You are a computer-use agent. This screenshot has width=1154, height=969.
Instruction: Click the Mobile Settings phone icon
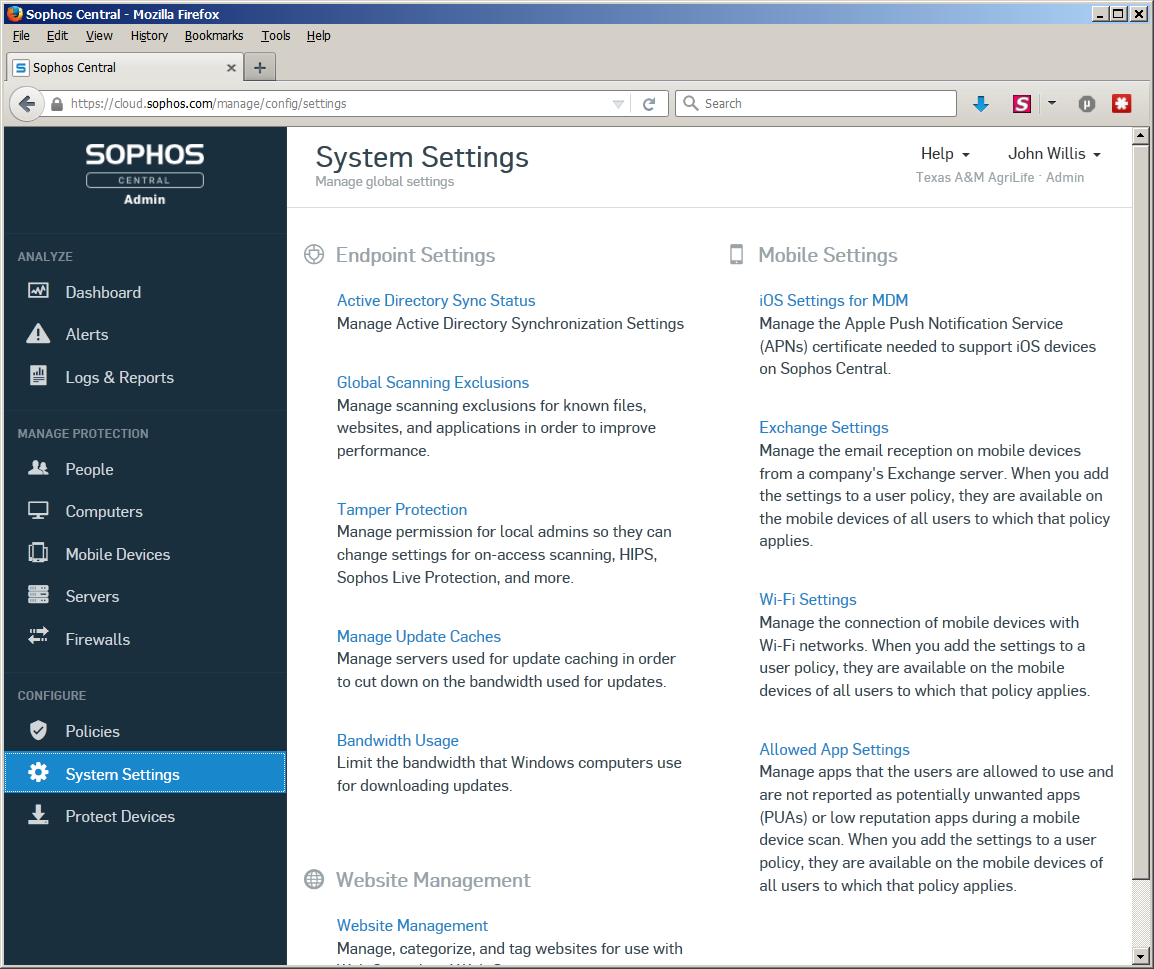[x=736, y=255]
